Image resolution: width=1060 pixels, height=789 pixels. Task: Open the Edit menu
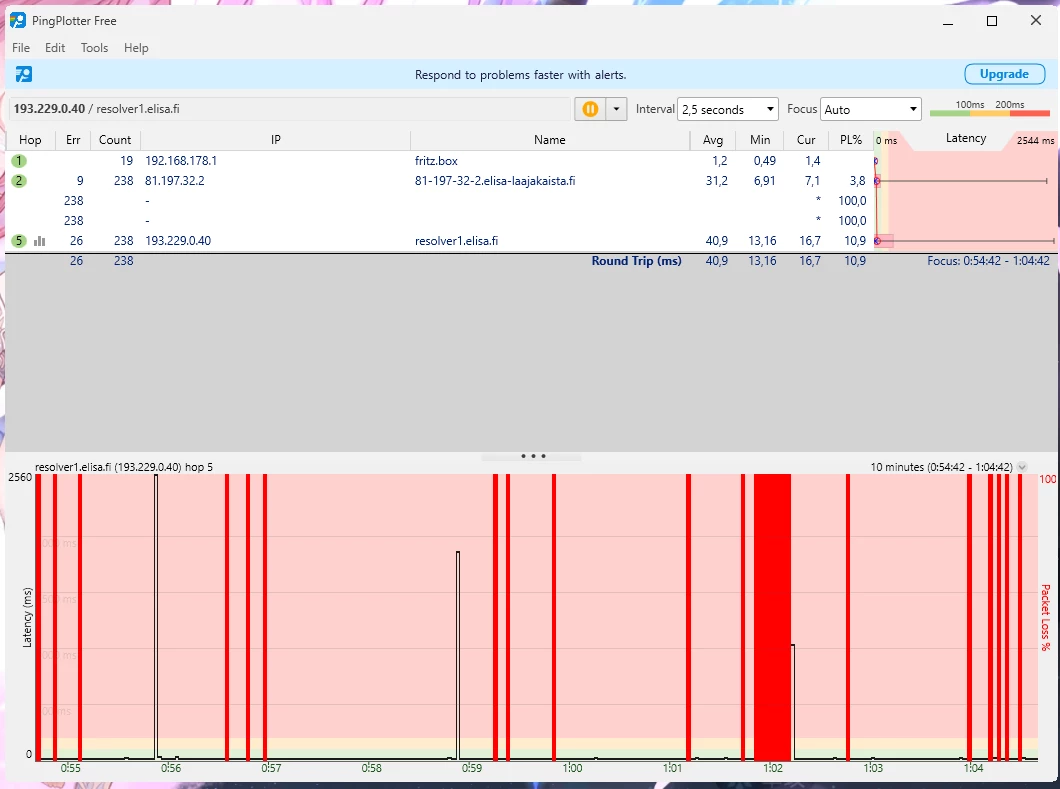click(x=55, y=48)
